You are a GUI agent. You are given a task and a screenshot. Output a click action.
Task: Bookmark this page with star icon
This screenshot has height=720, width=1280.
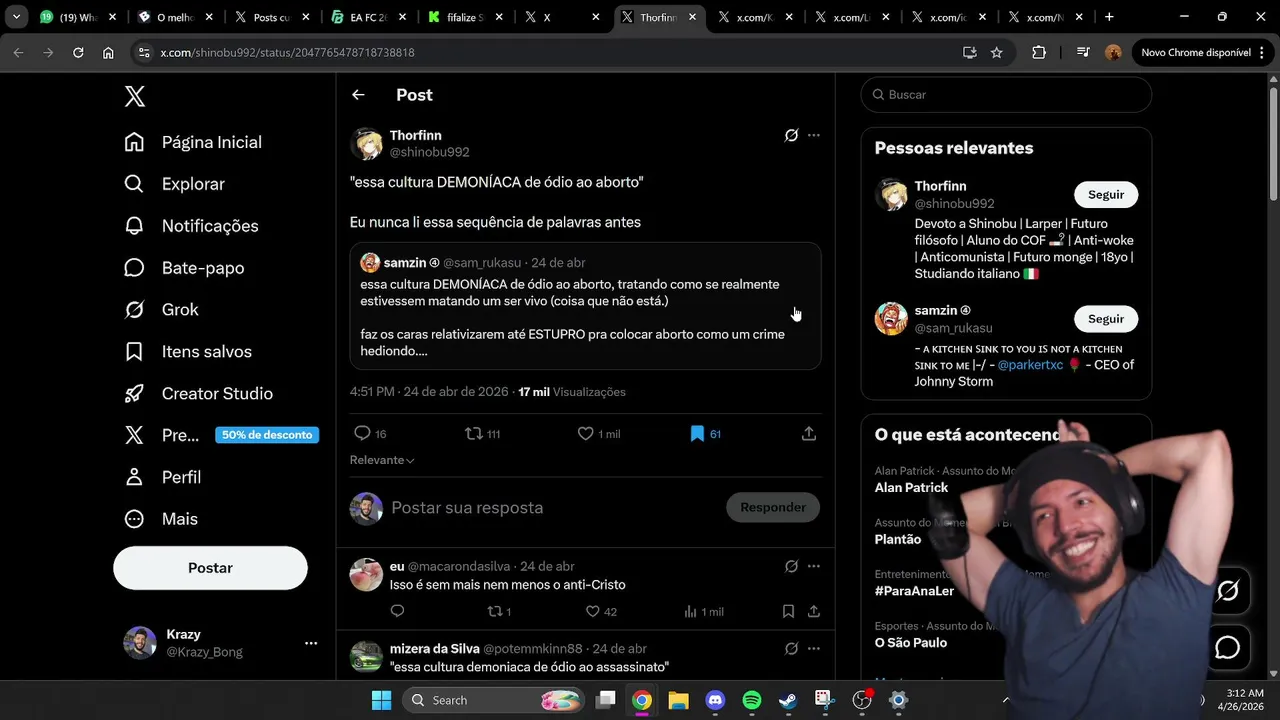(x=996, y=53)
